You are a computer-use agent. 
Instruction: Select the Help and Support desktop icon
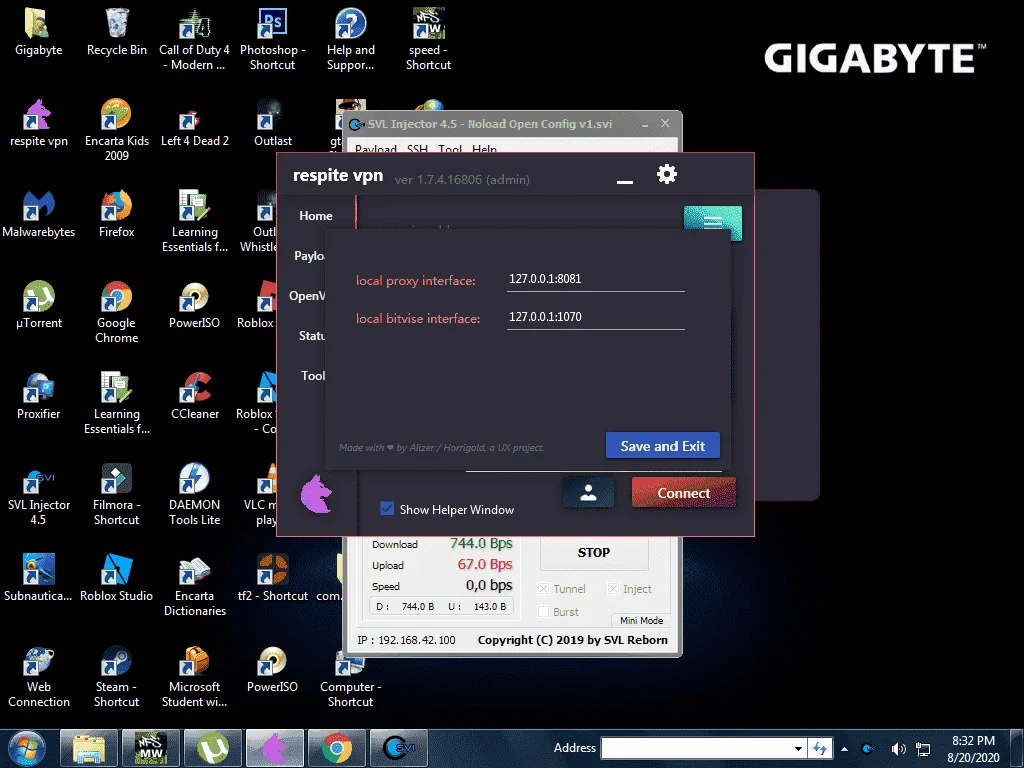[351, 39]
